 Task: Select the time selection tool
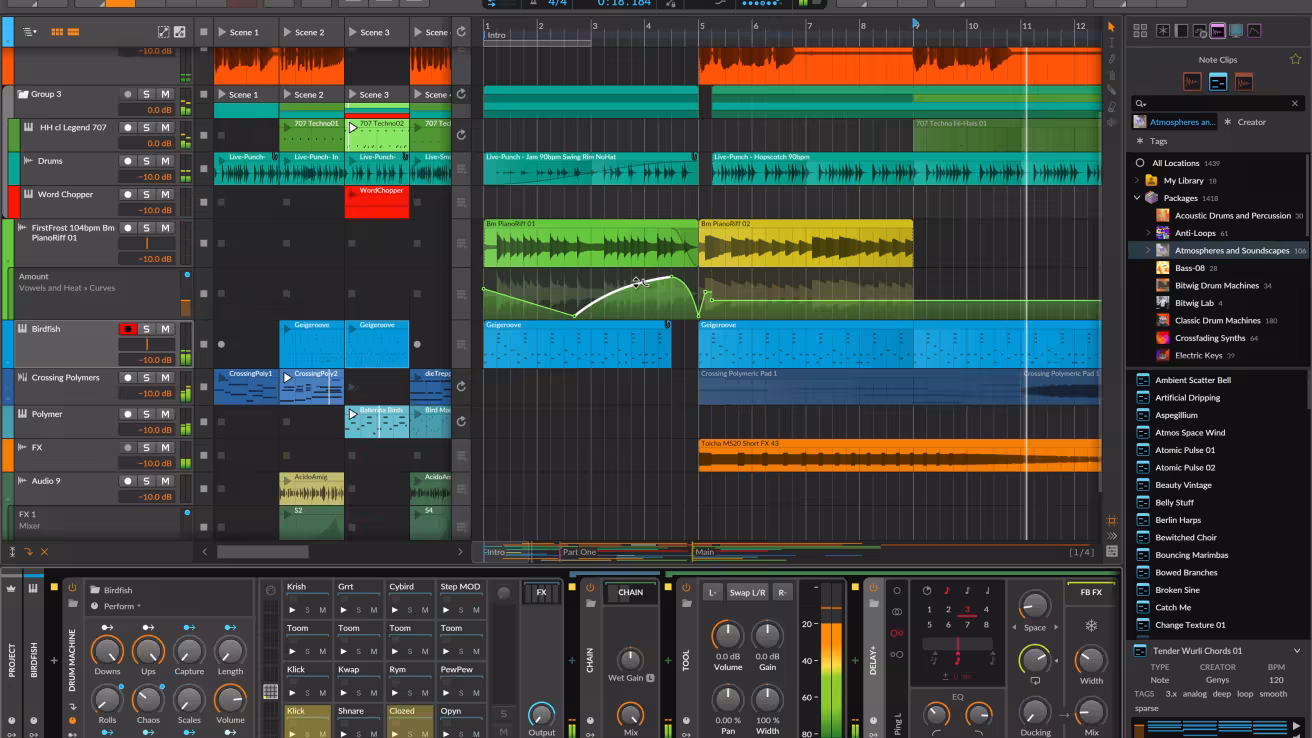(1111, 43)
